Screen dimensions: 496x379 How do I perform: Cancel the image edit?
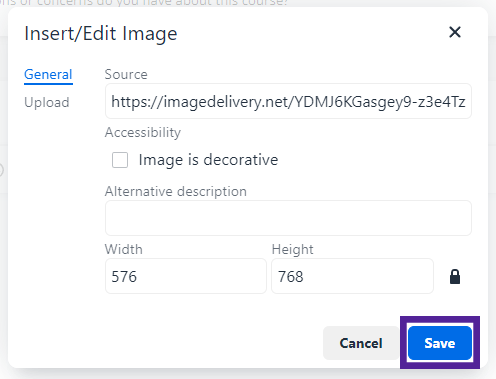pyautogui.click(x=361, y=343)
